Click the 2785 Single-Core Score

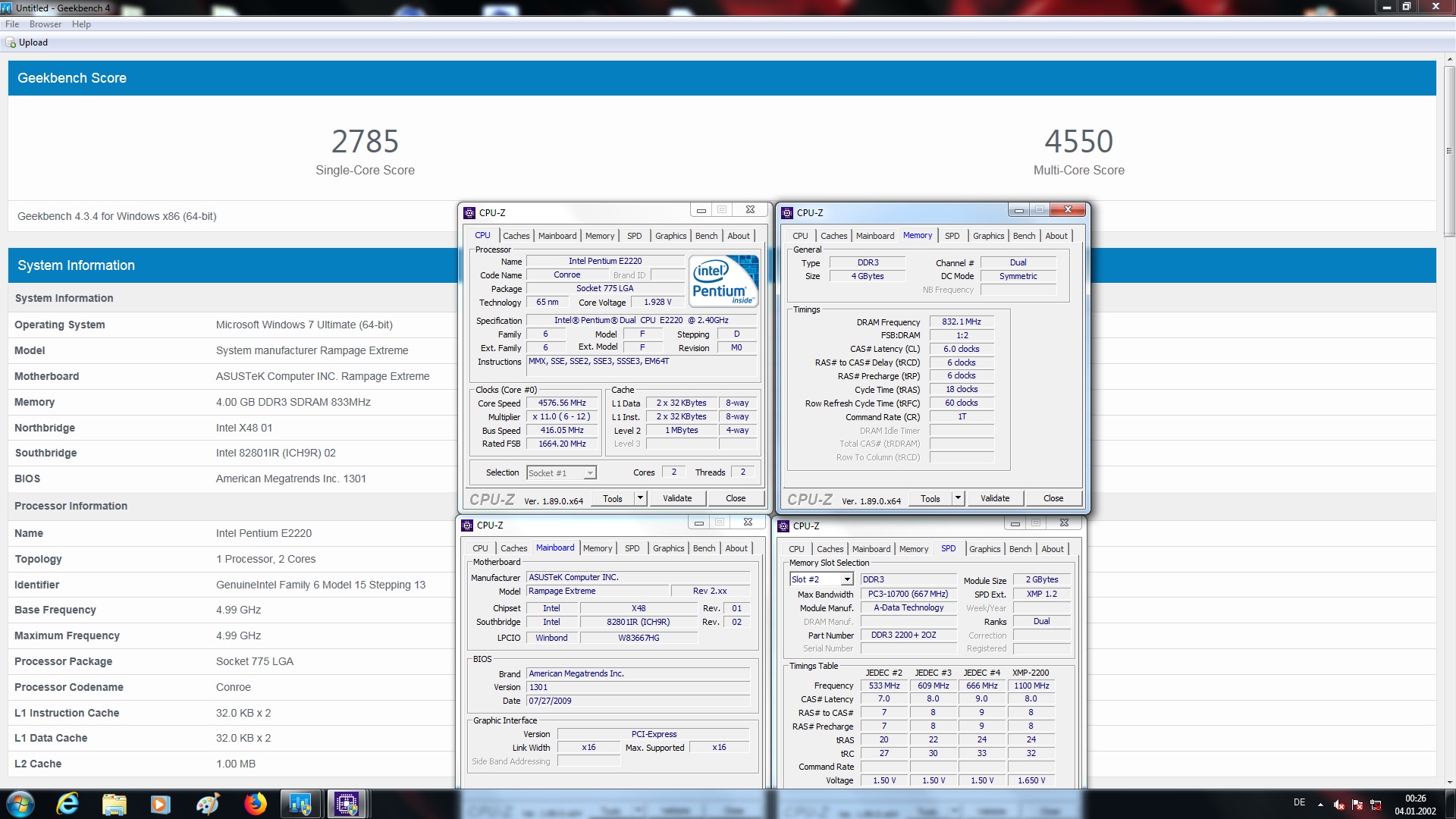(x=365, y=141)
